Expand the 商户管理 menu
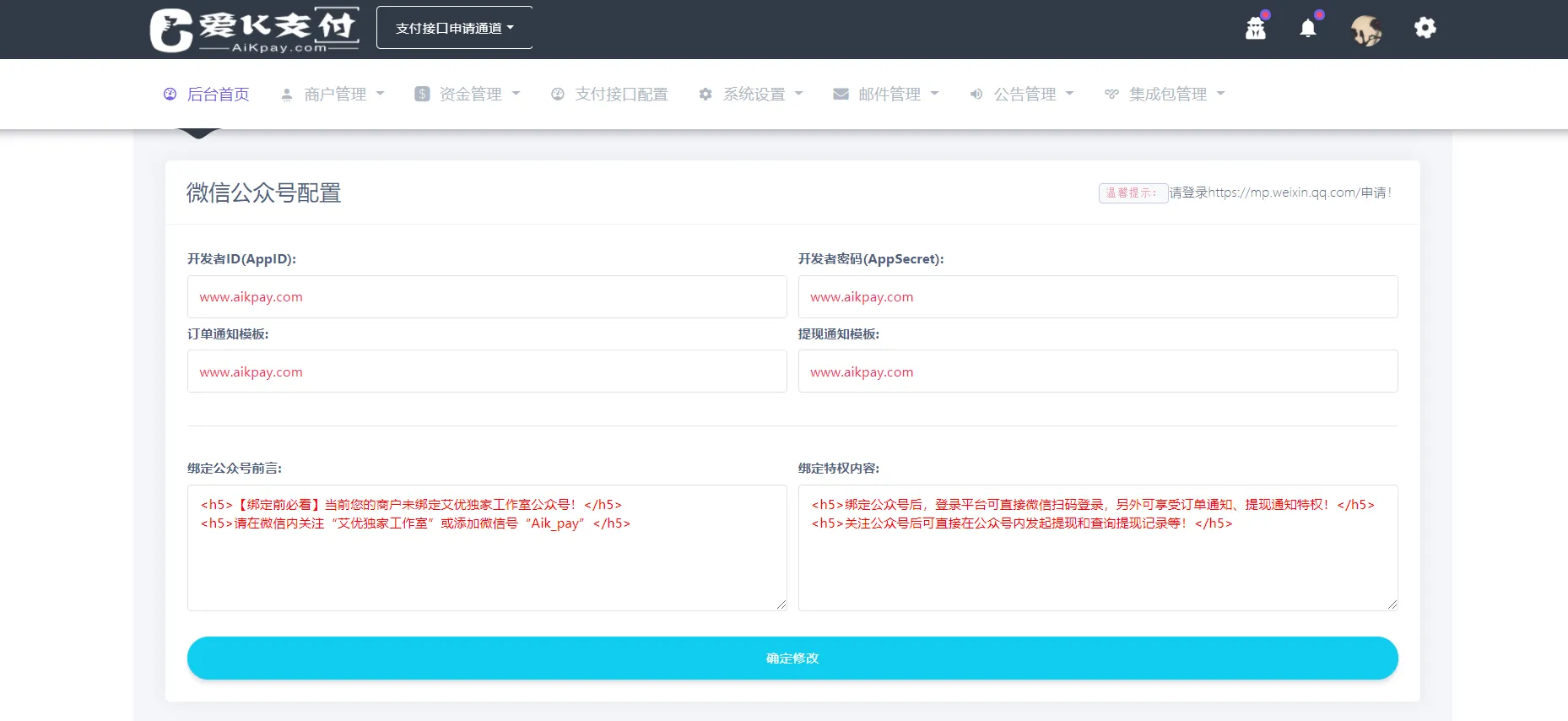The image size is (1568, 721). [333, 94]
